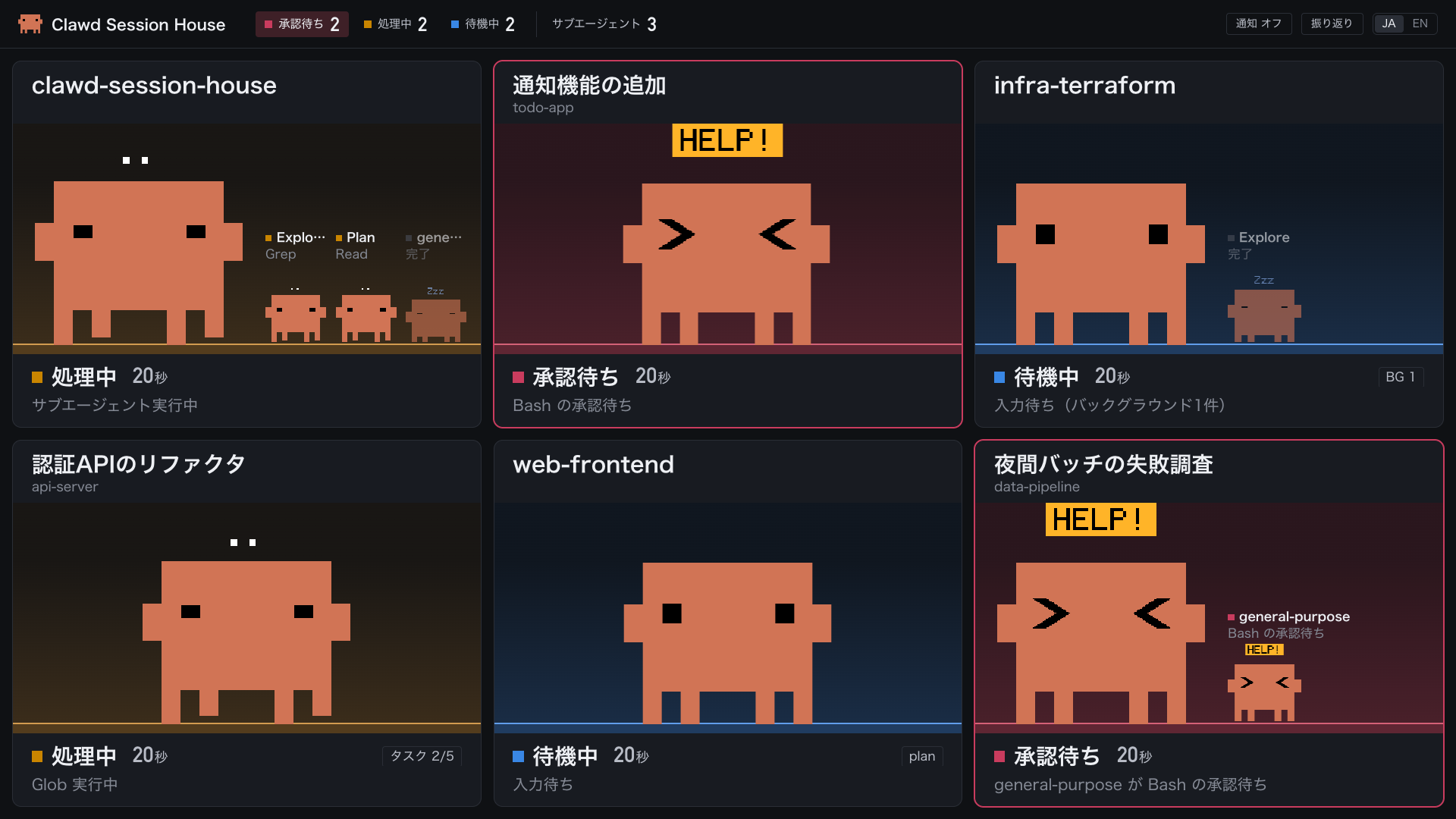
Task: Open the web-frontend card title
Action: pyautogui.click(x=594, y=464)
